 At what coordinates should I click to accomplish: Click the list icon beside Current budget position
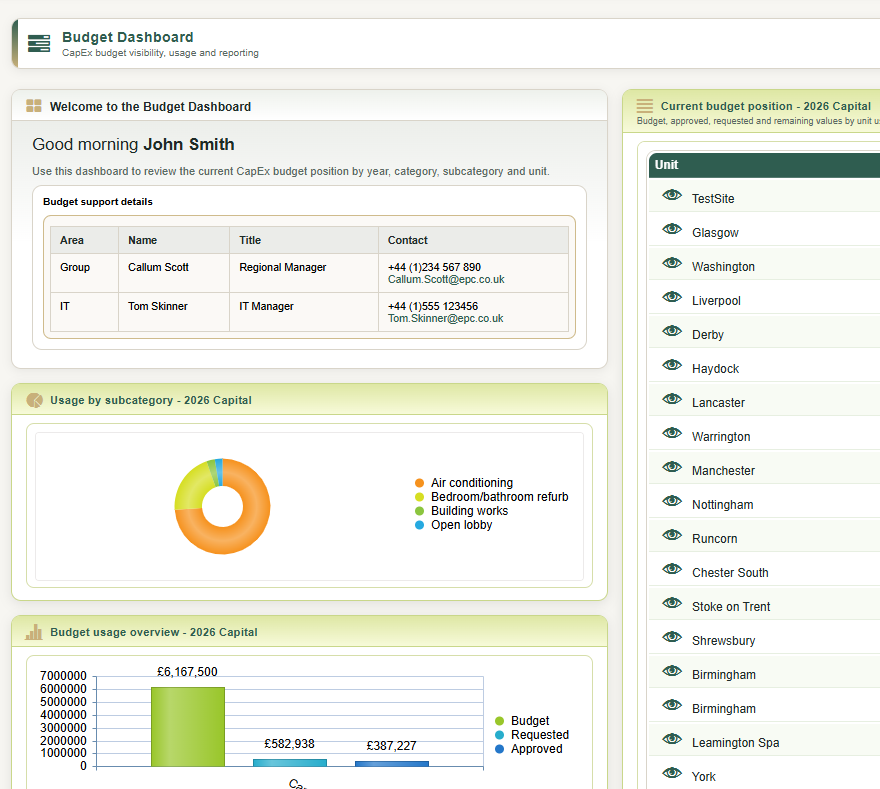pyautogui.click(x=644, y=105)
